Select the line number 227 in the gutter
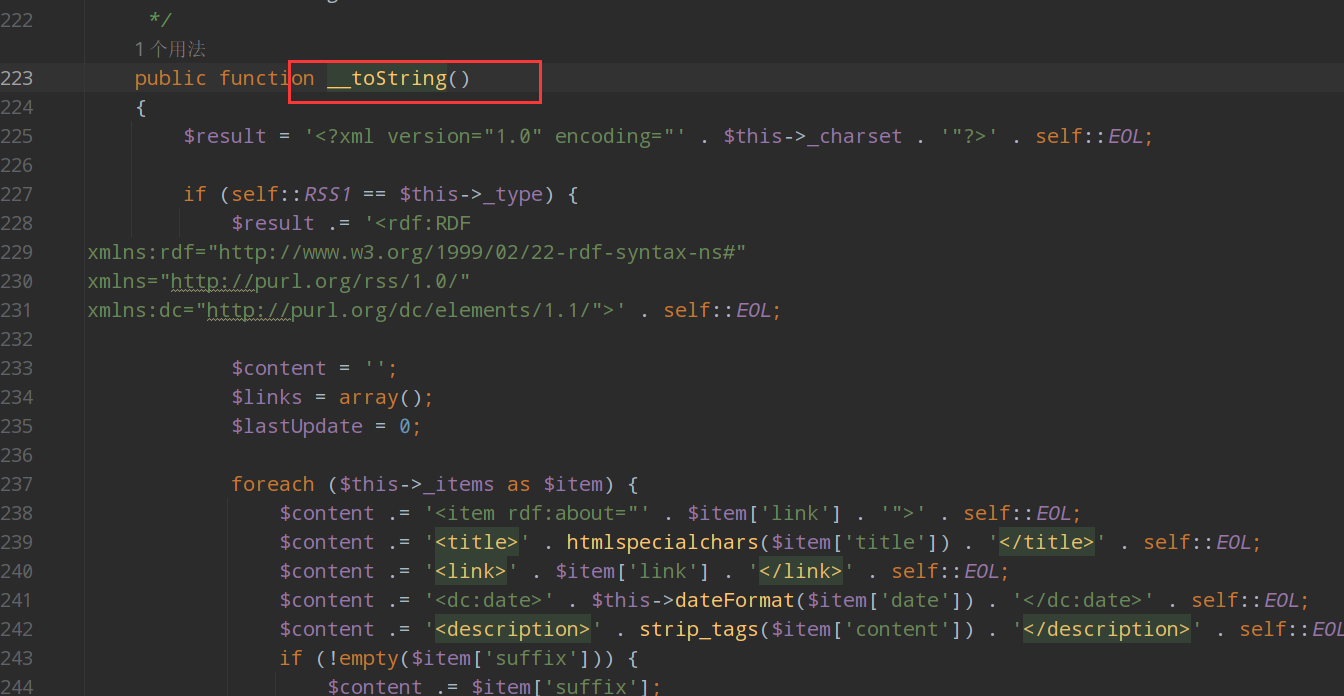 click(x=17, y=194)
